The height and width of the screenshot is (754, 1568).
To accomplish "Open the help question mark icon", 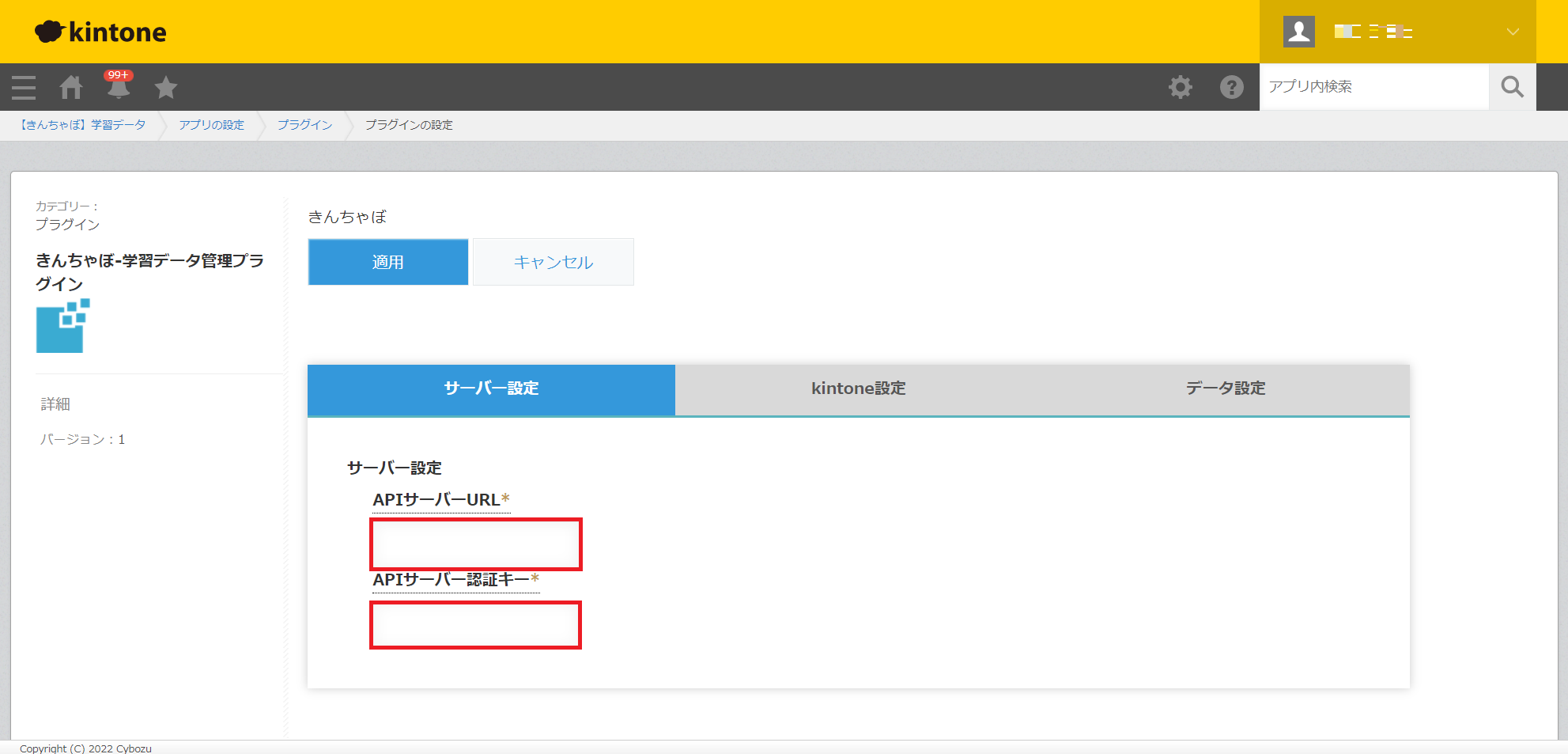I will pyautogui.click(x=1231, y=87).
